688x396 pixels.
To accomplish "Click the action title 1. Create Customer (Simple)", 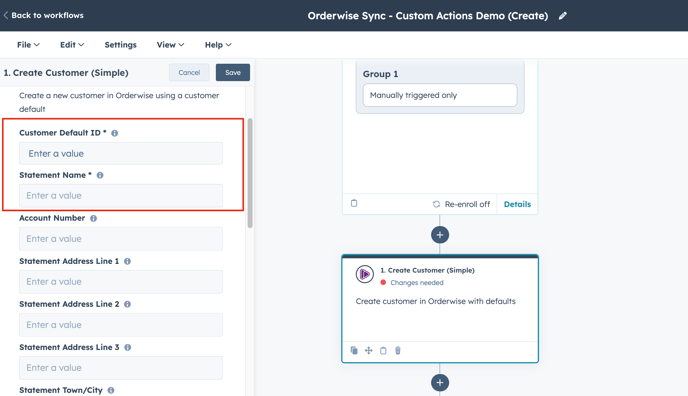I will pos(427,271).
